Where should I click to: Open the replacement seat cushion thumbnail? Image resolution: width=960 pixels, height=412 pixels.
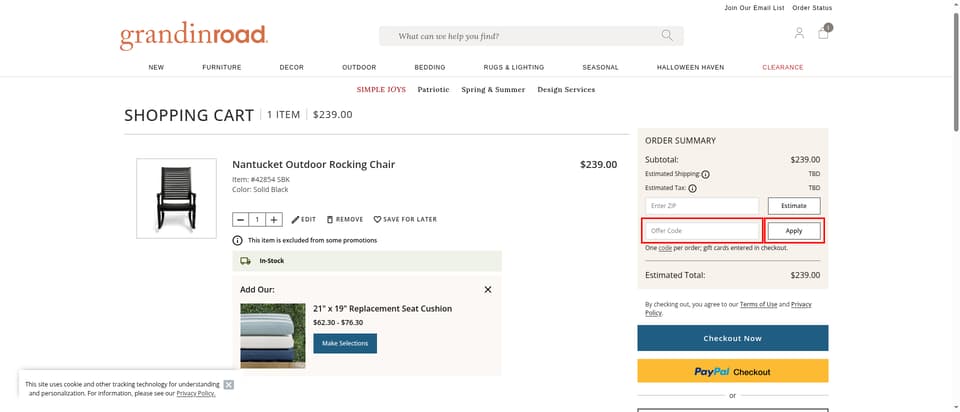point(272,335)
